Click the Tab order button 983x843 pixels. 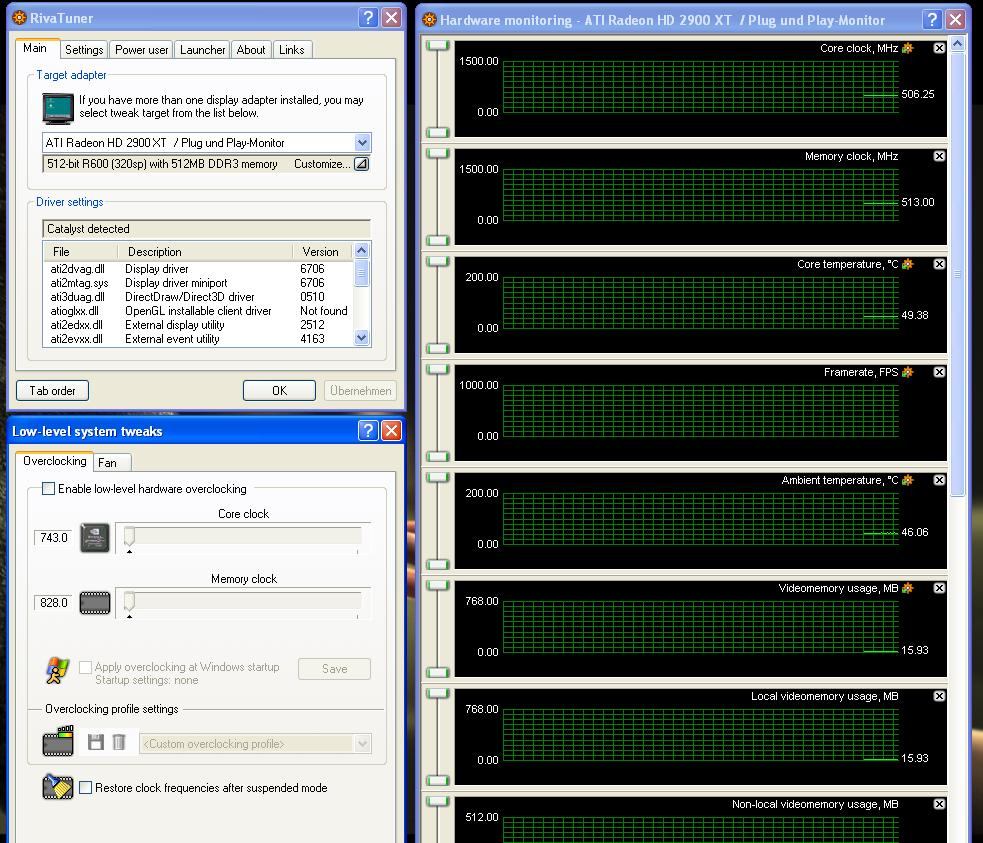click(x=53, y=390)
